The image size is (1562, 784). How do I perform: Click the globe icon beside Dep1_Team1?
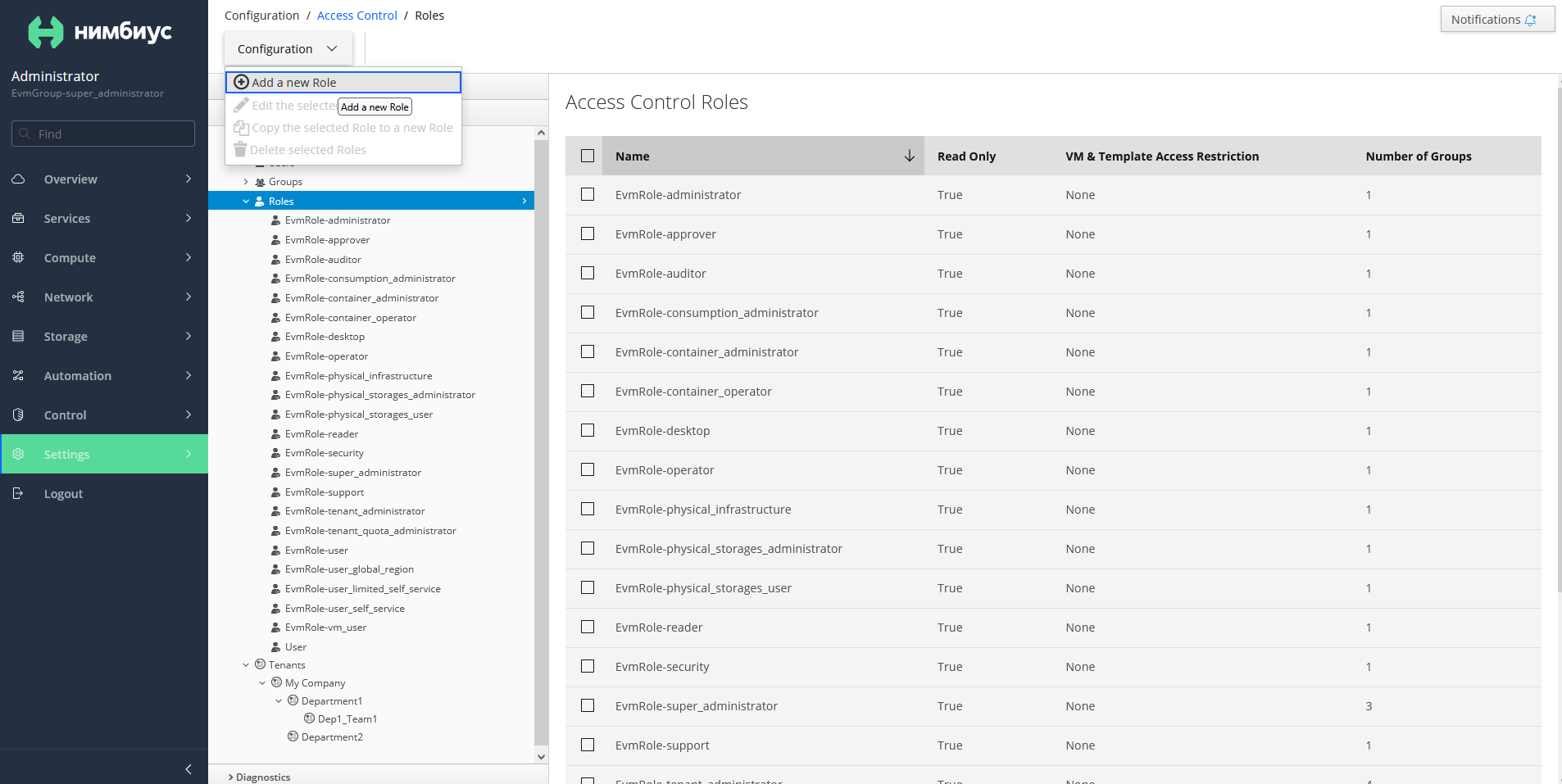tap(309, 718)
